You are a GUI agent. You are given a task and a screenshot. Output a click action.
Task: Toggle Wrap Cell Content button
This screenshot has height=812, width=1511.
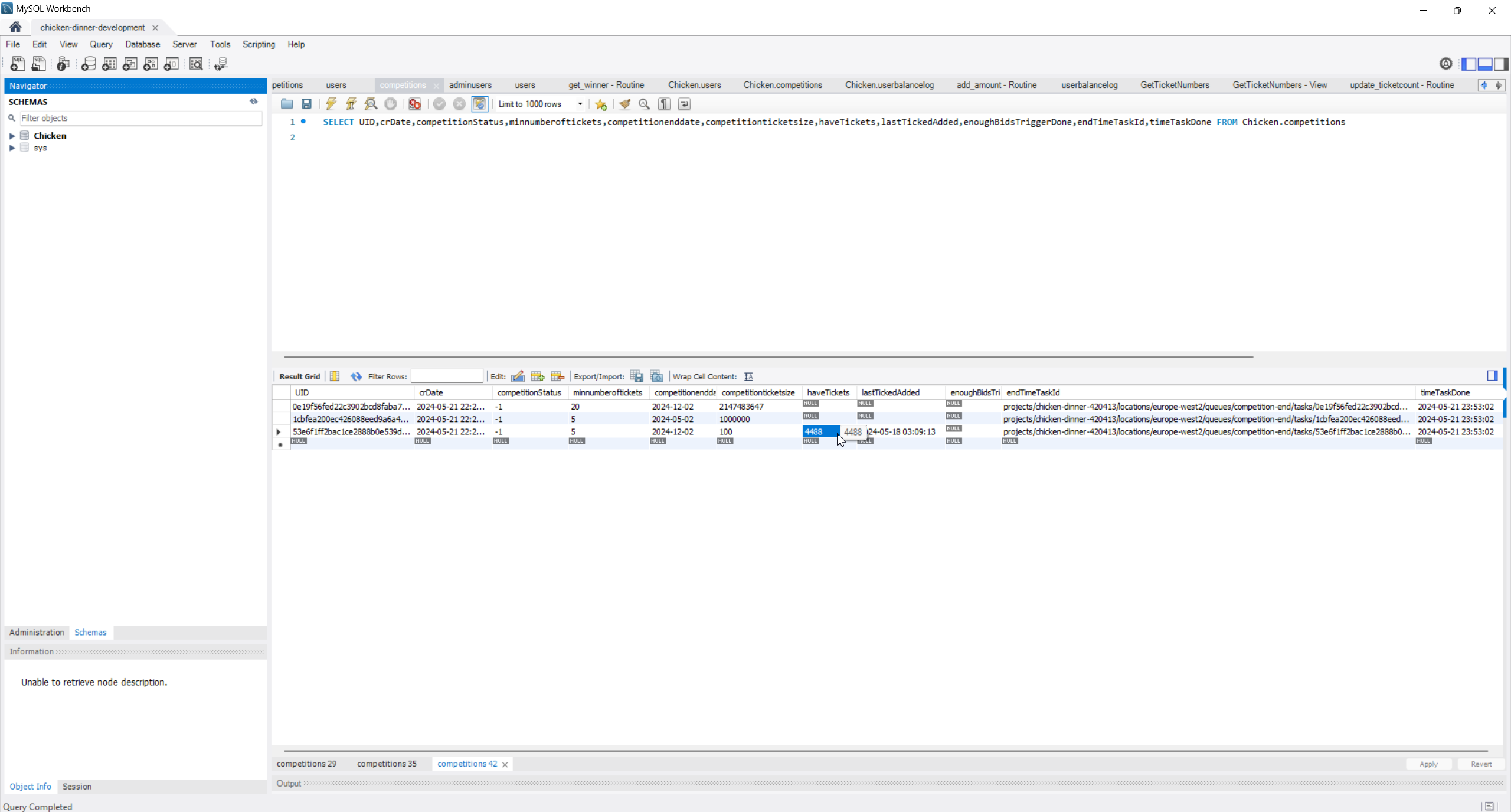(x=749, y=376)
